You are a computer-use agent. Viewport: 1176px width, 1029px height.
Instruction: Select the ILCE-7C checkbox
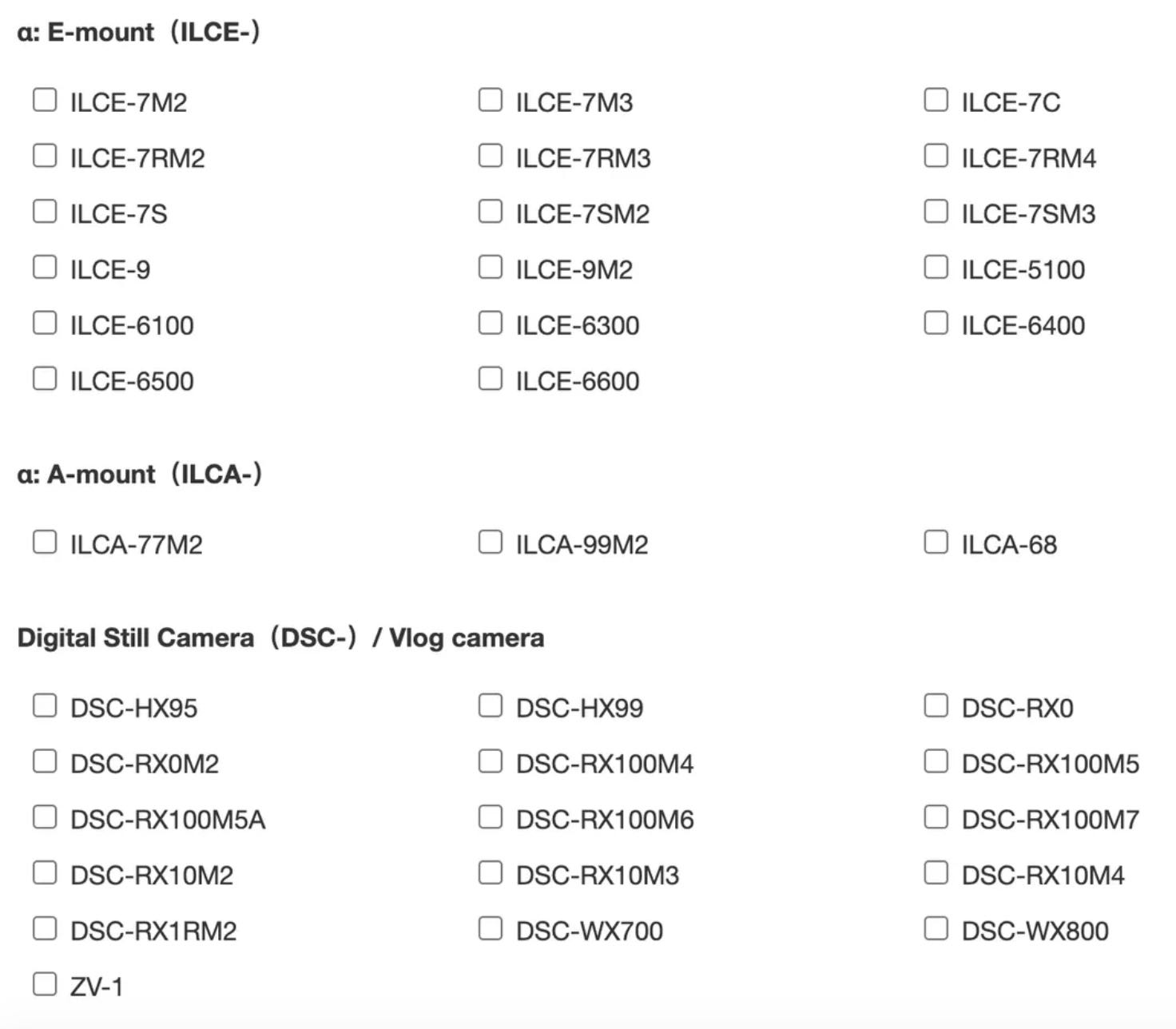coord(936,100)
